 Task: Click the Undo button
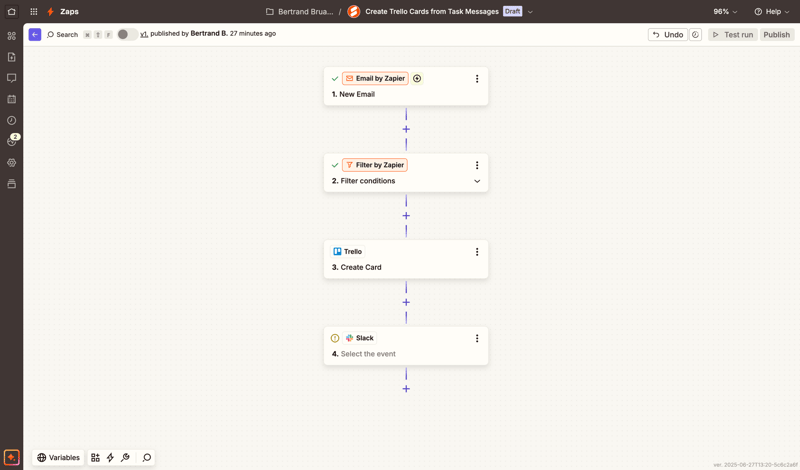coord(668,34)
